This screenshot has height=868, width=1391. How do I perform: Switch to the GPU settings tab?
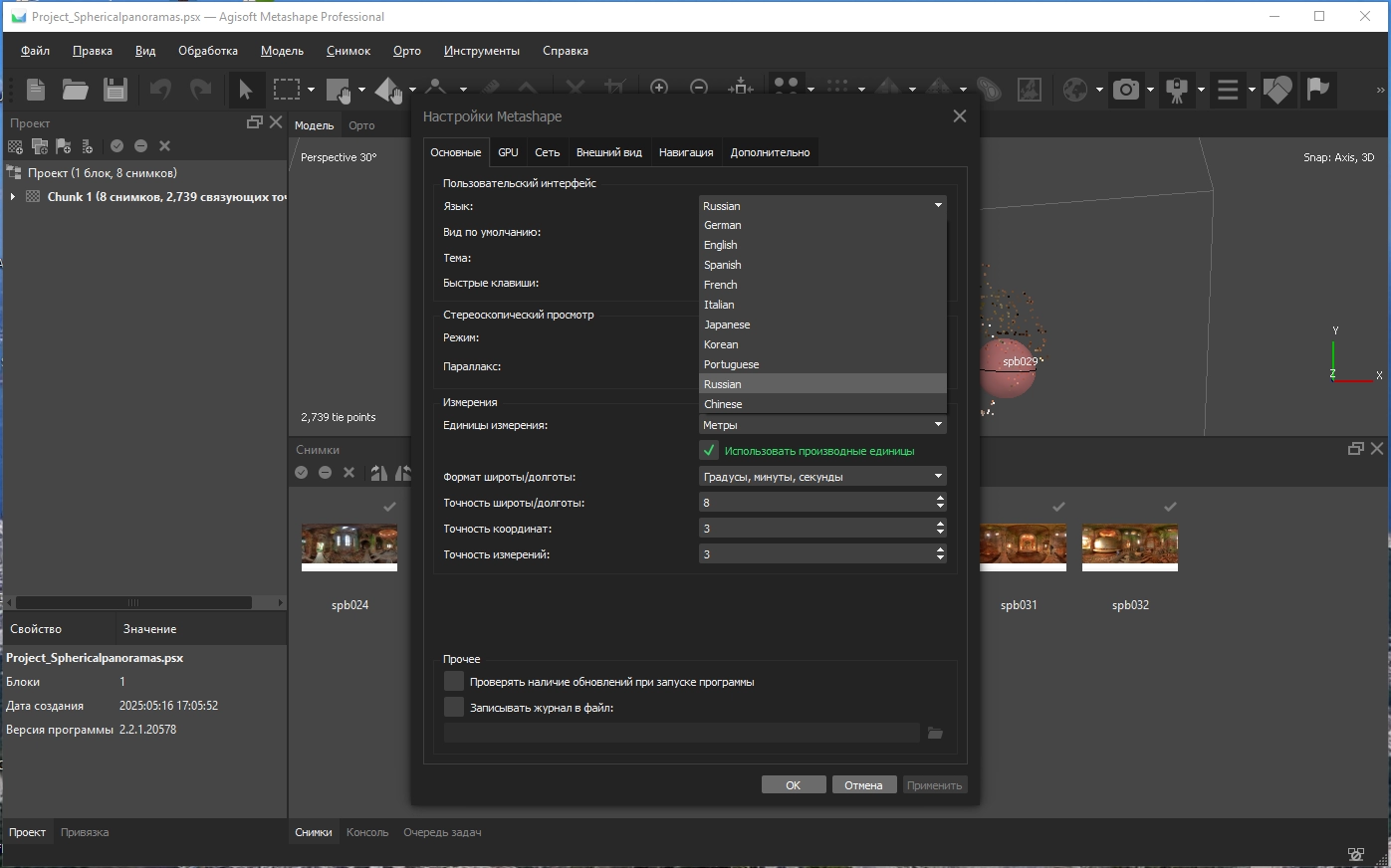(508, 152)
